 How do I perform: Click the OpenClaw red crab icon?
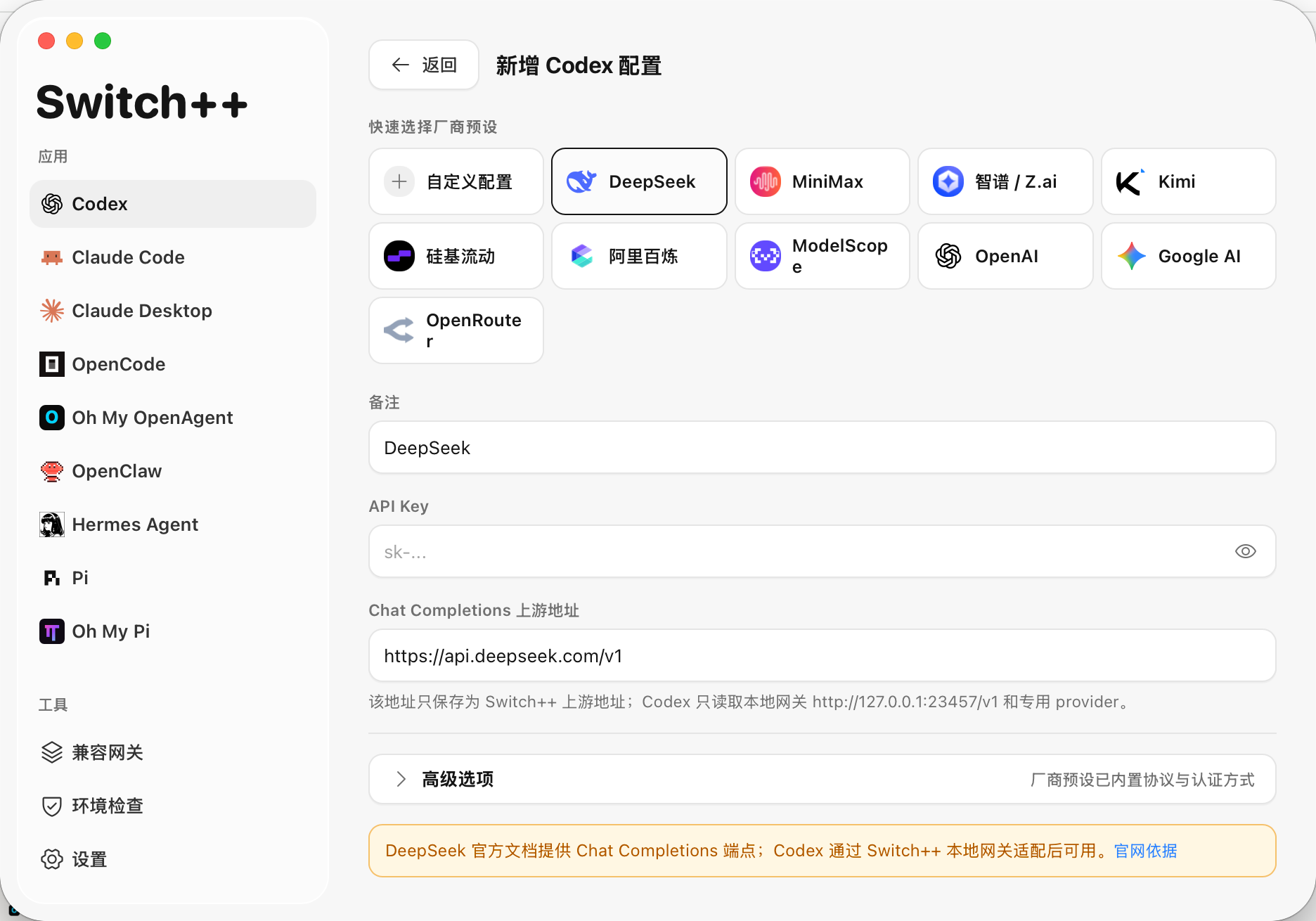52,471
